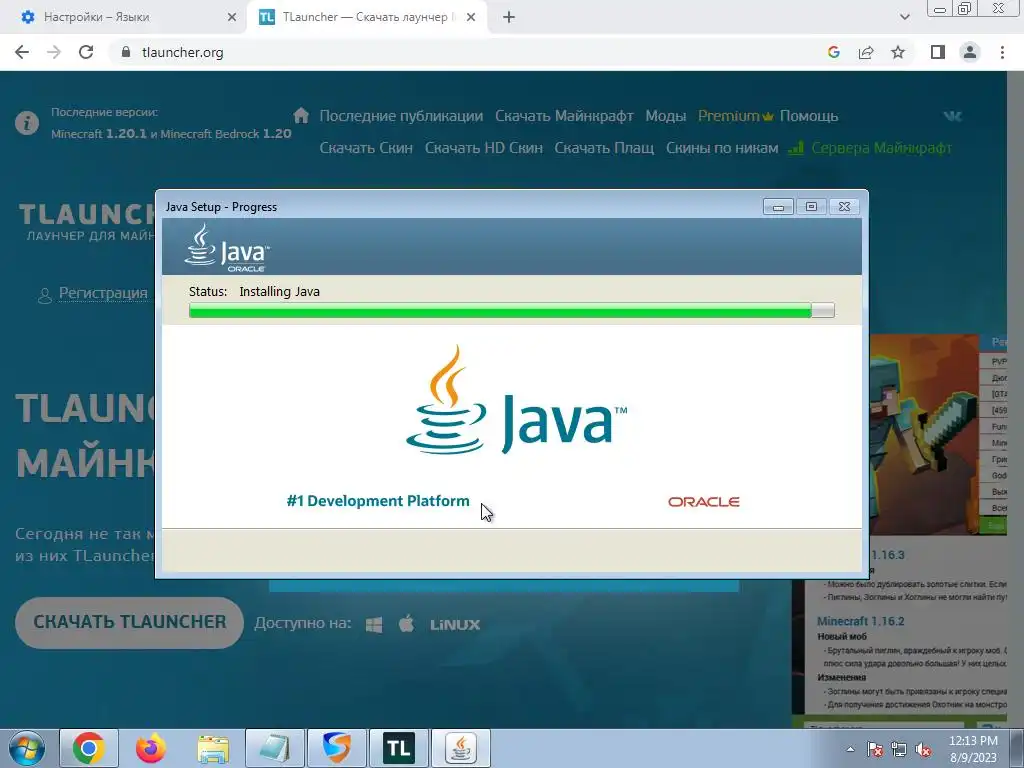Click the LINUX platform logo
The height and width of the screenshot is (768, 1024).
coord(455,625)
